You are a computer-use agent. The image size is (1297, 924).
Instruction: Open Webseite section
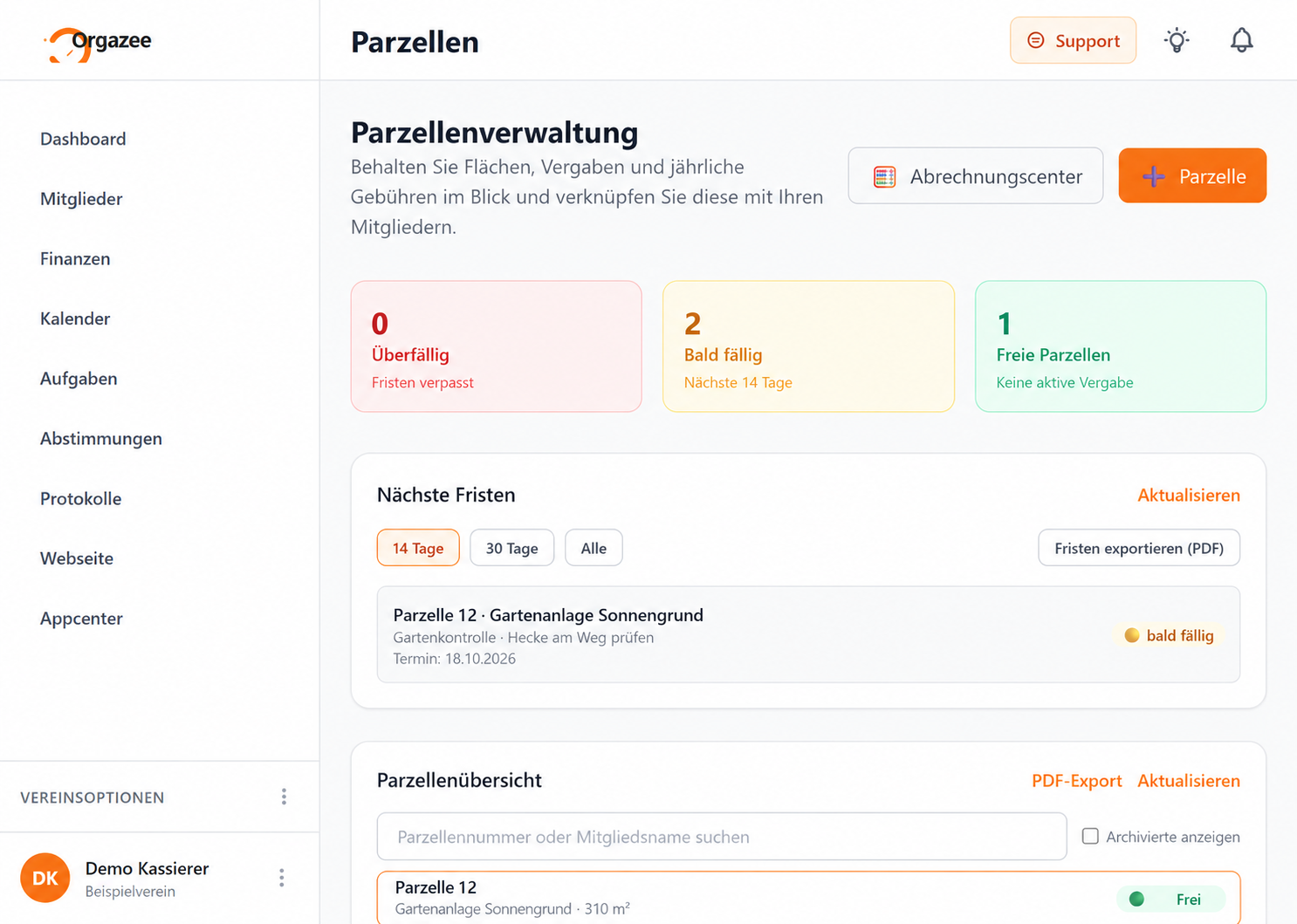[x=77, y=558]
